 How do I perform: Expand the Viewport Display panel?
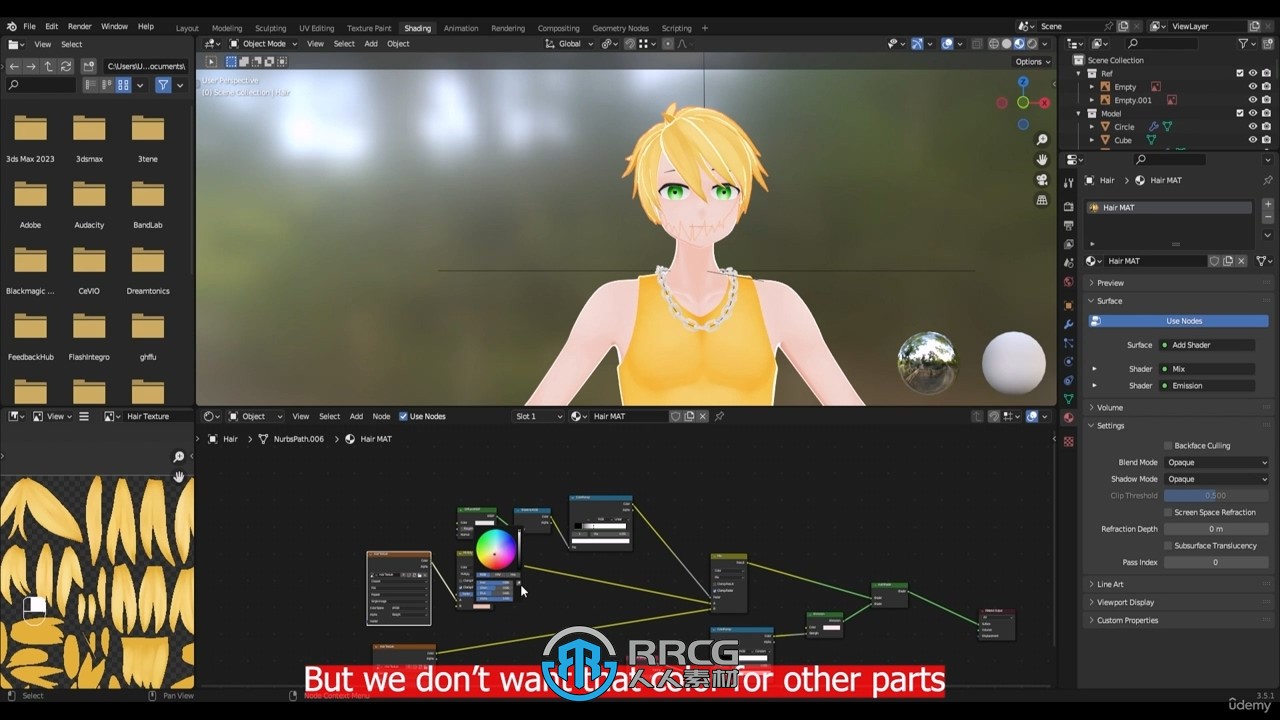click(1125, 602)
